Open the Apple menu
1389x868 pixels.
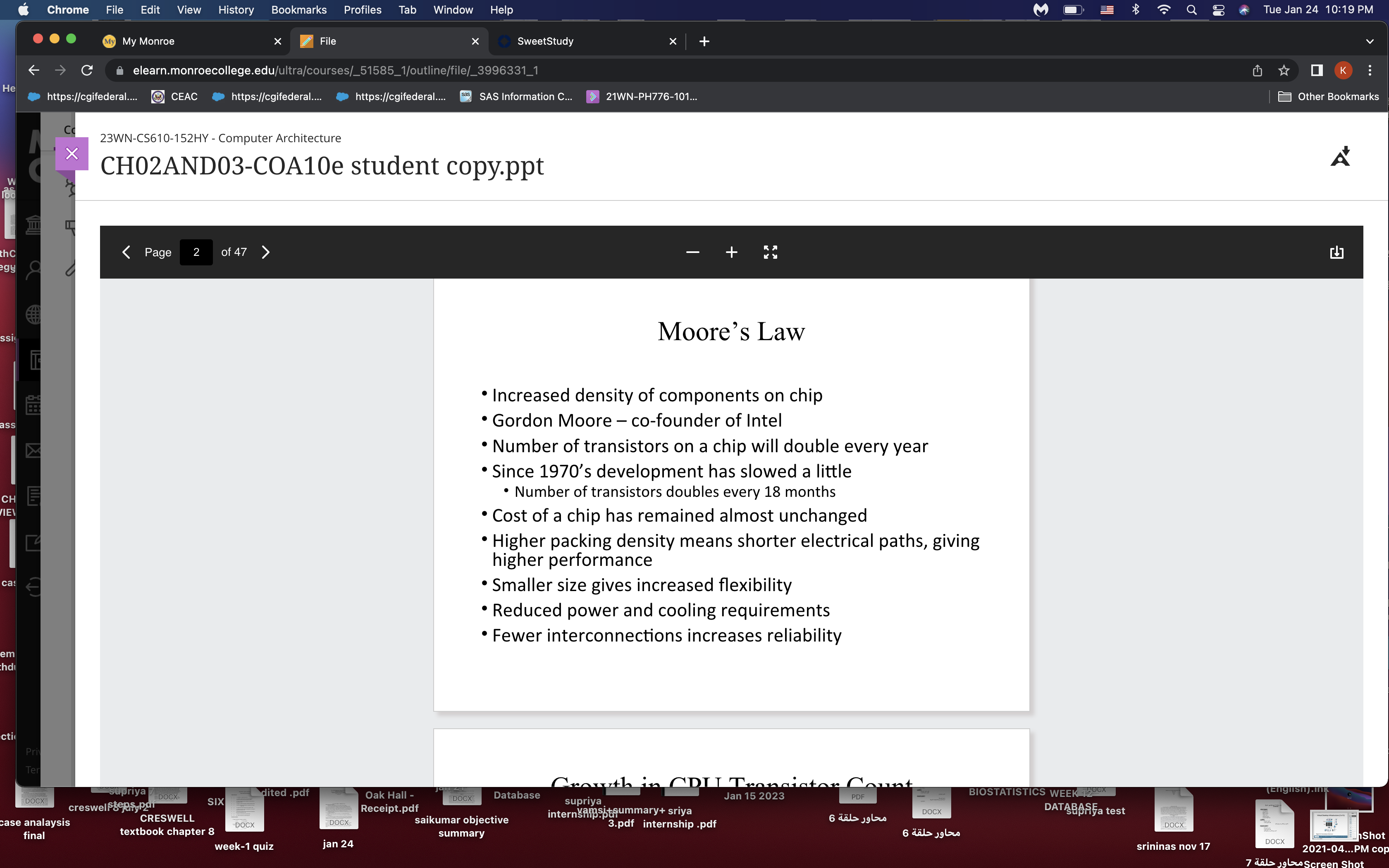click(24, 10)
